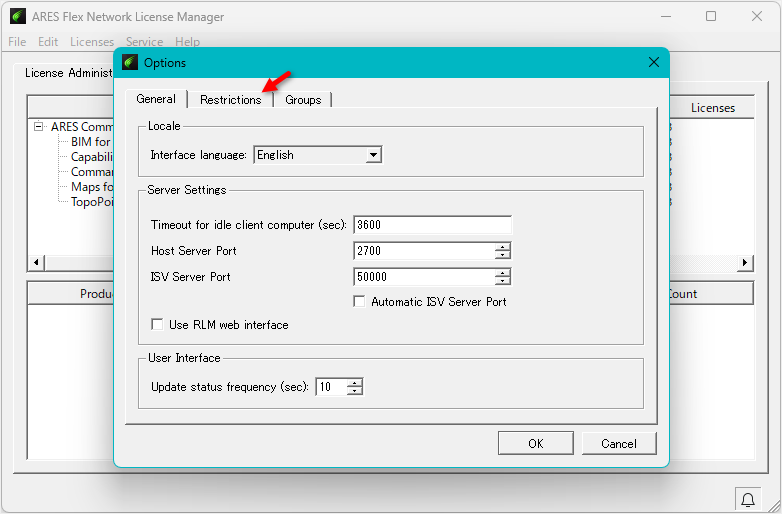Minimize the License Manager window

(665, 16)
